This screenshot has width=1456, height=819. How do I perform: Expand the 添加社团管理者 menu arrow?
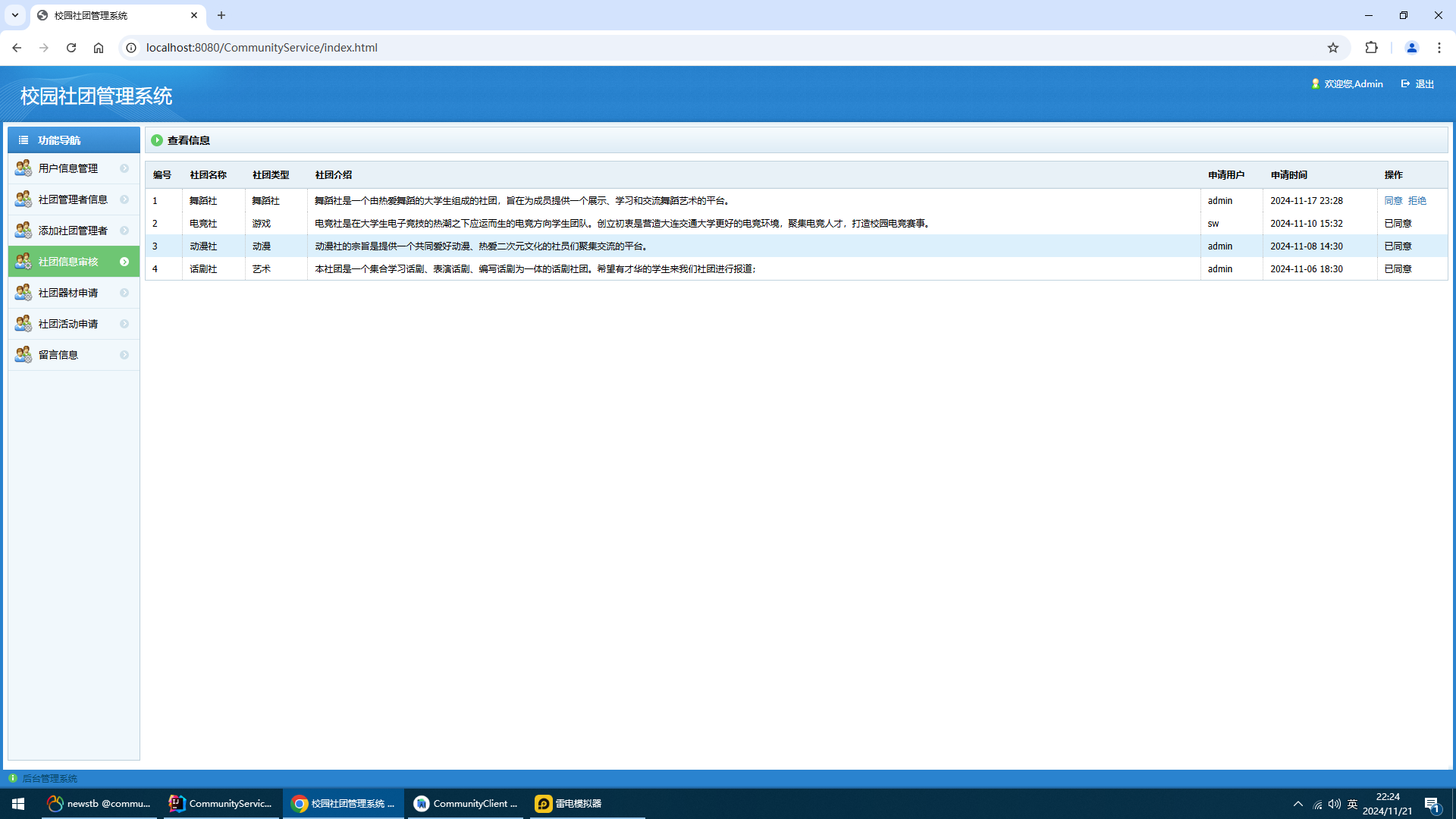[124, 231]
